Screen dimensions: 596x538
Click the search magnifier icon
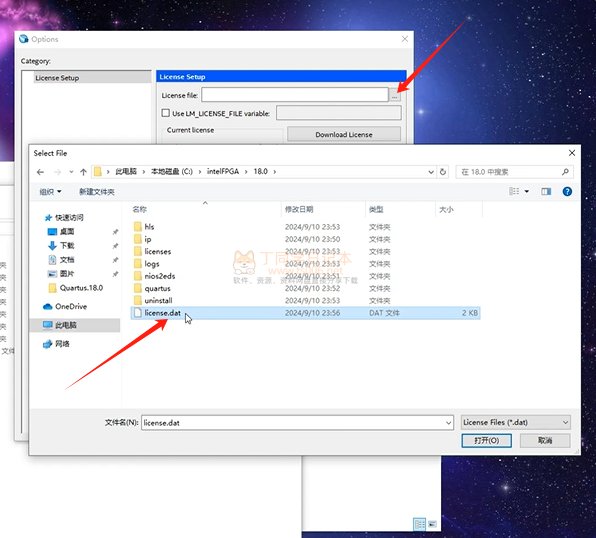565,172
